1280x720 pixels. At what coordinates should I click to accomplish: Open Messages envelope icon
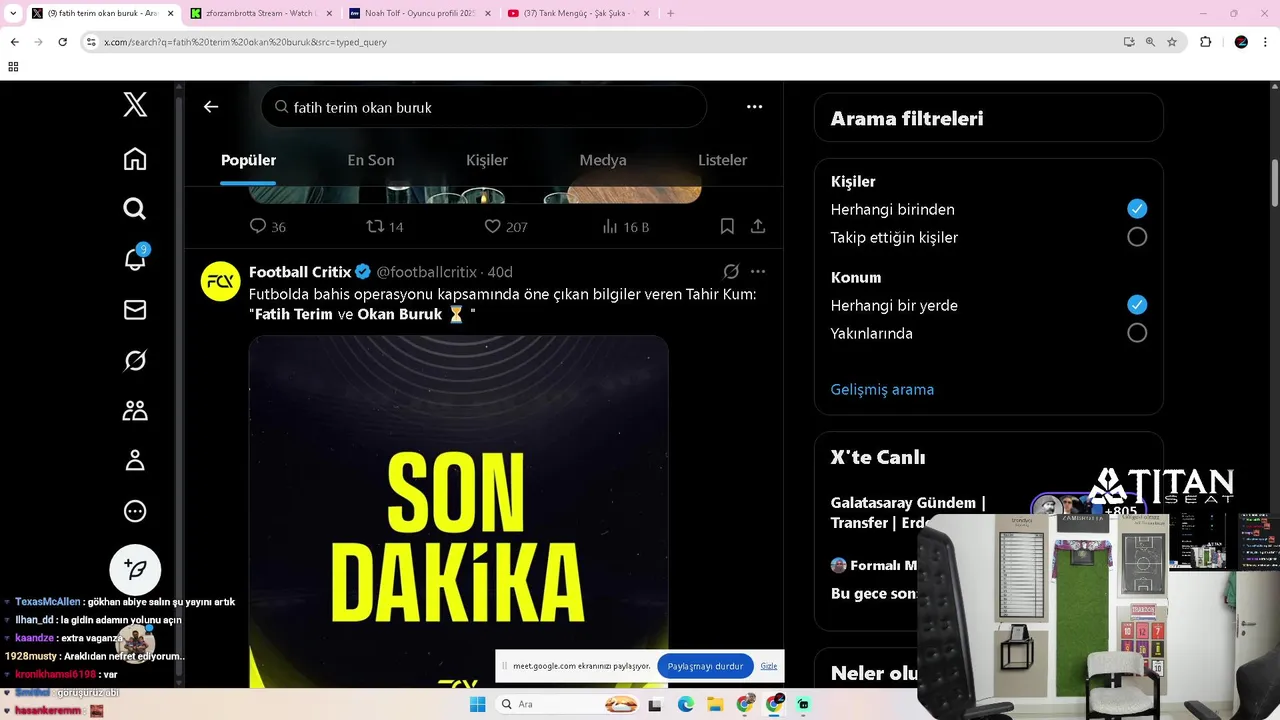pyautogui.click(x=135, y=310)
